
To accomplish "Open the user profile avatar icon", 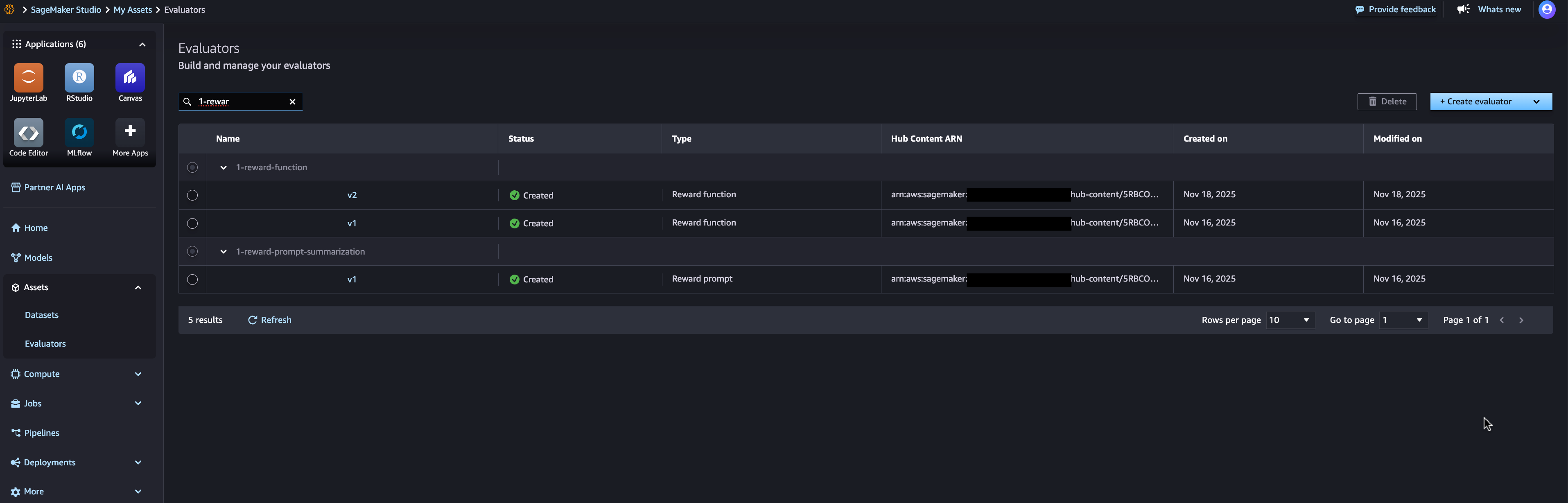I will click(1547, 10).
